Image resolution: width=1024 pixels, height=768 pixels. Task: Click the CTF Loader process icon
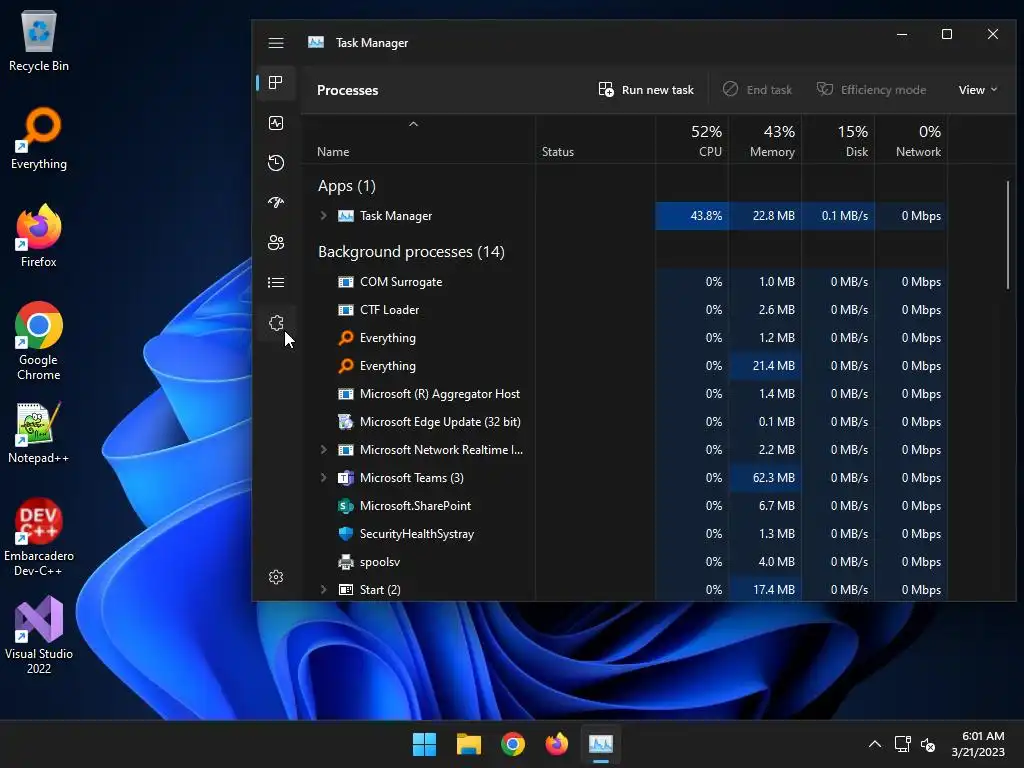click(x=345, y=310)
